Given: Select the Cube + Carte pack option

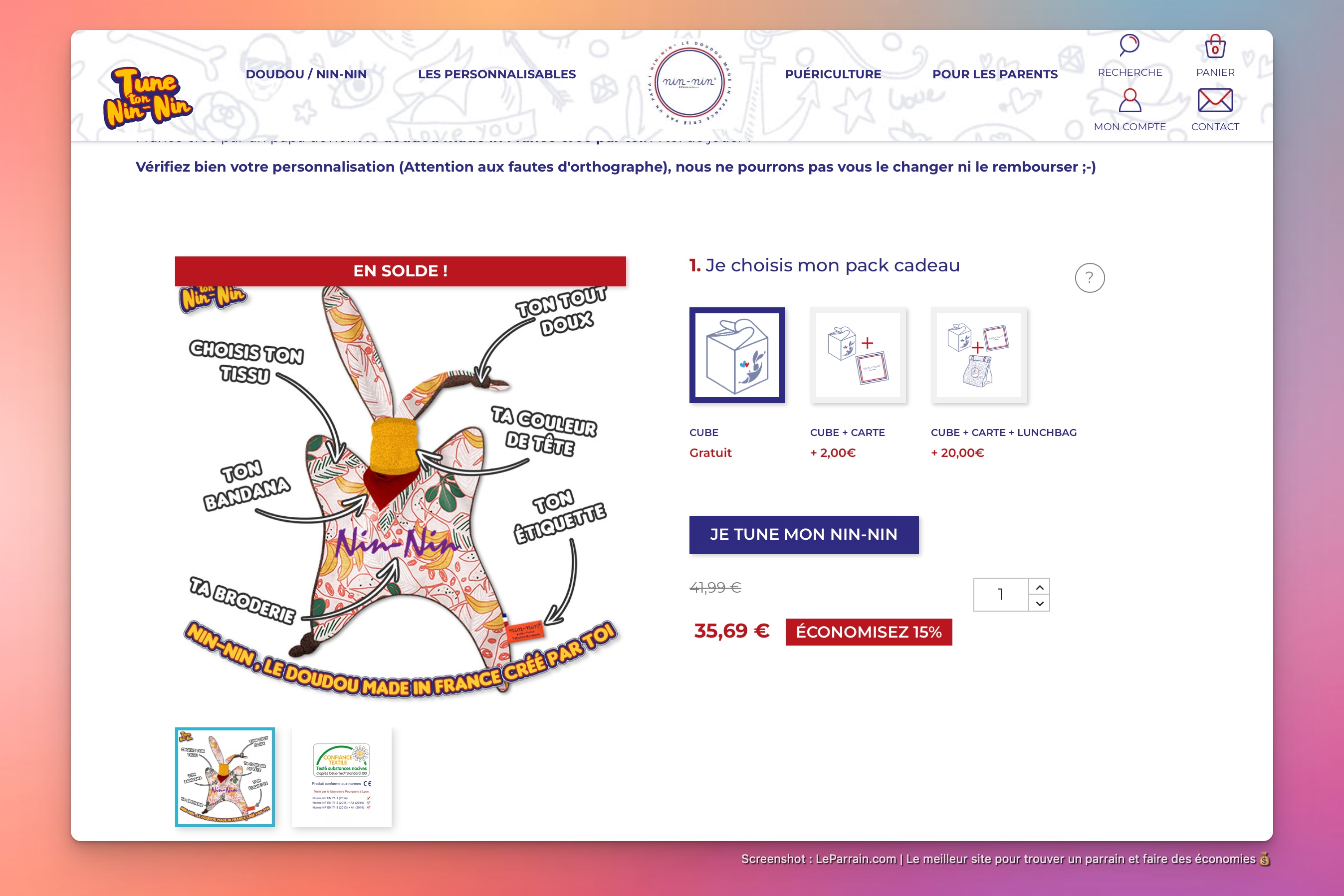Looking at the screenshot, I should [x=857, y=355].
